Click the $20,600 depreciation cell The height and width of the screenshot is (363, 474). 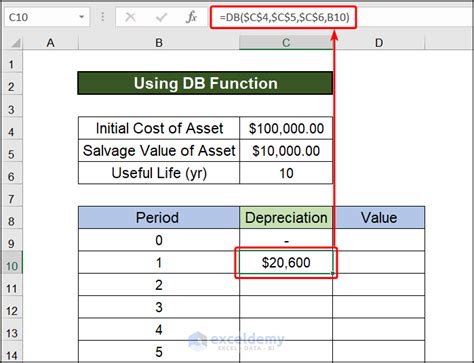coord(286,263)
